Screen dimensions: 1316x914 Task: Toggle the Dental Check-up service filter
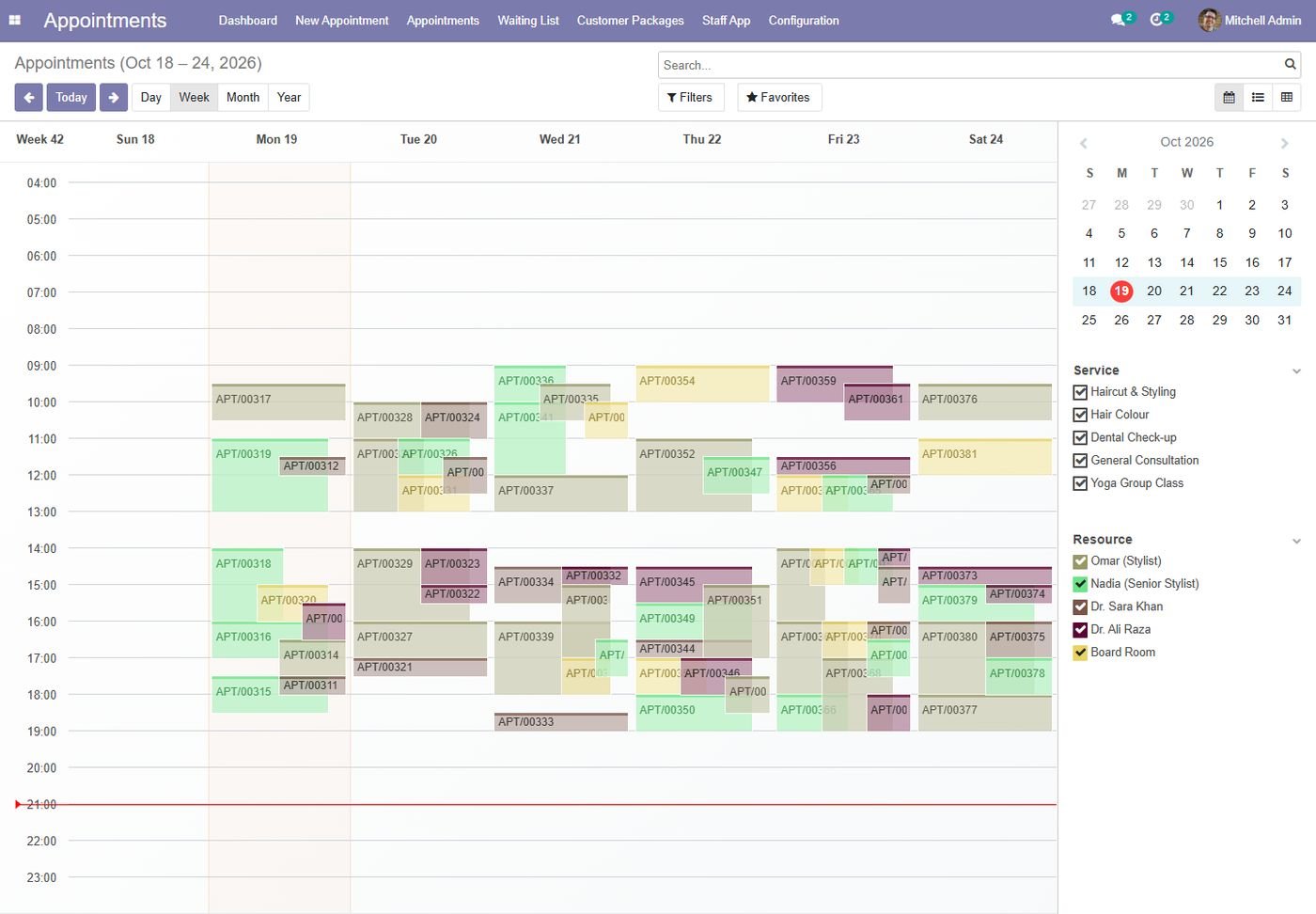(x=1080, y=438)
